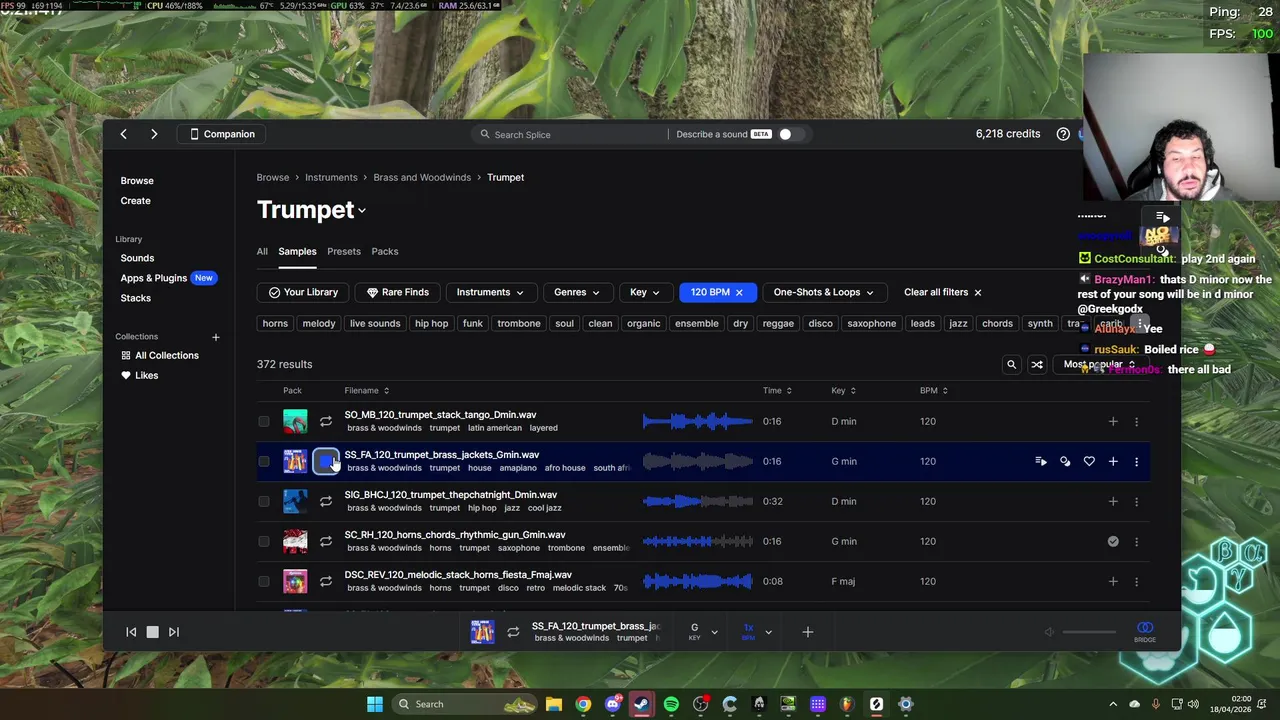Add DSC_REV_120_melodic_stack_horns_fiesta with plus icon
Viewport: 1280px width, 720px height.
pyautogui.click(x=1113, y=581)
